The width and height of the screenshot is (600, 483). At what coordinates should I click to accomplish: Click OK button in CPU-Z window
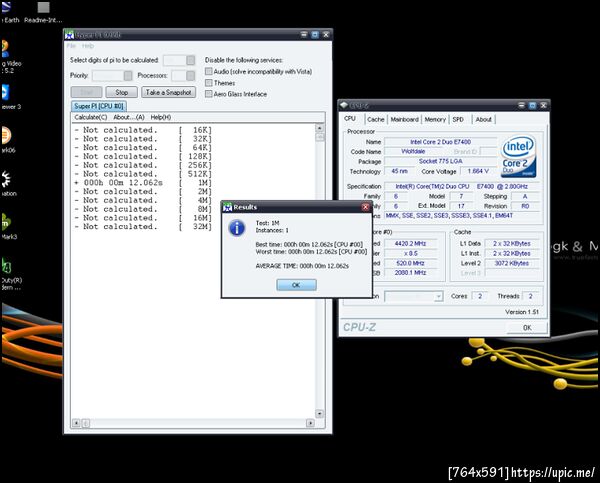tap(527, 328)
